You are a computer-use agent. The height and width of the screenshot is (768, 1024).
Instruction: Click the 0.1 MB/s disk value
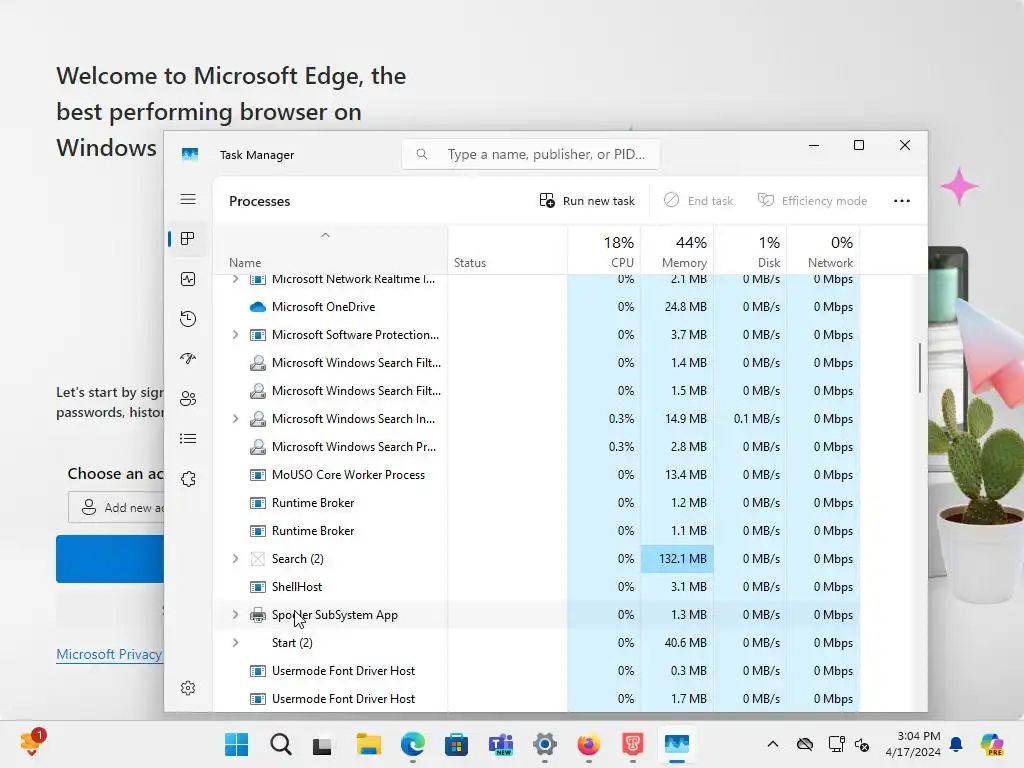756,419
